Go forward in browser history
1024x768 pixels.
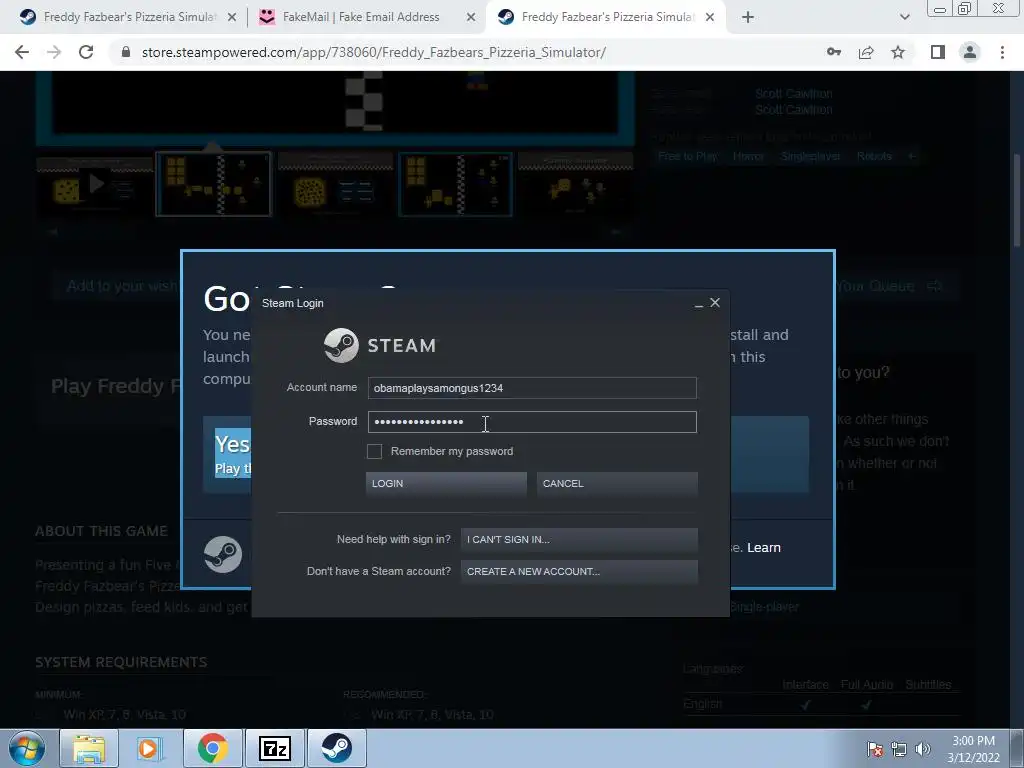click(54, 52)
